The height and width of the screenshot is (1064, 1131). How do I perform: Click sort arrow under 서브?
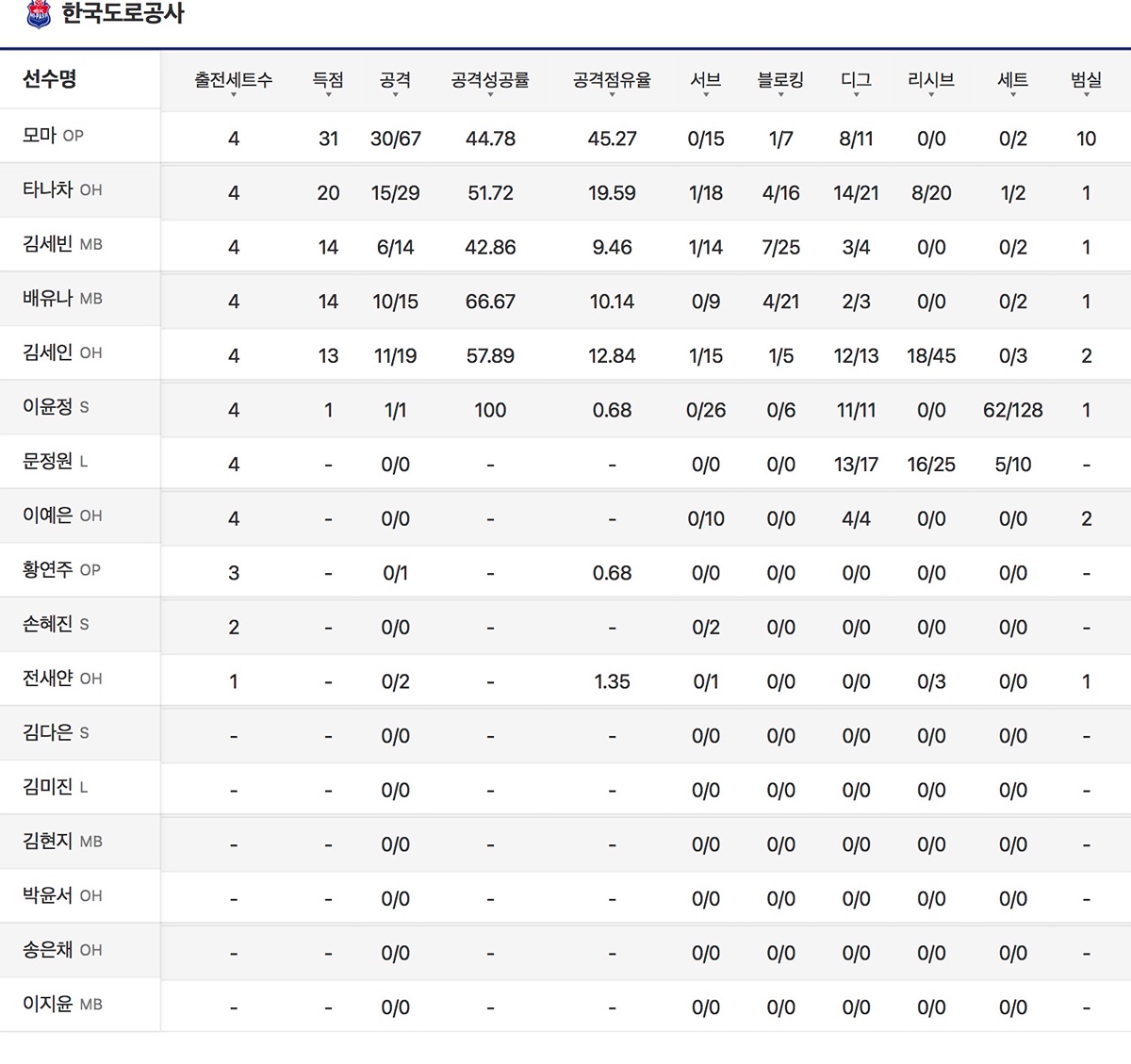[x=705, y=93]
